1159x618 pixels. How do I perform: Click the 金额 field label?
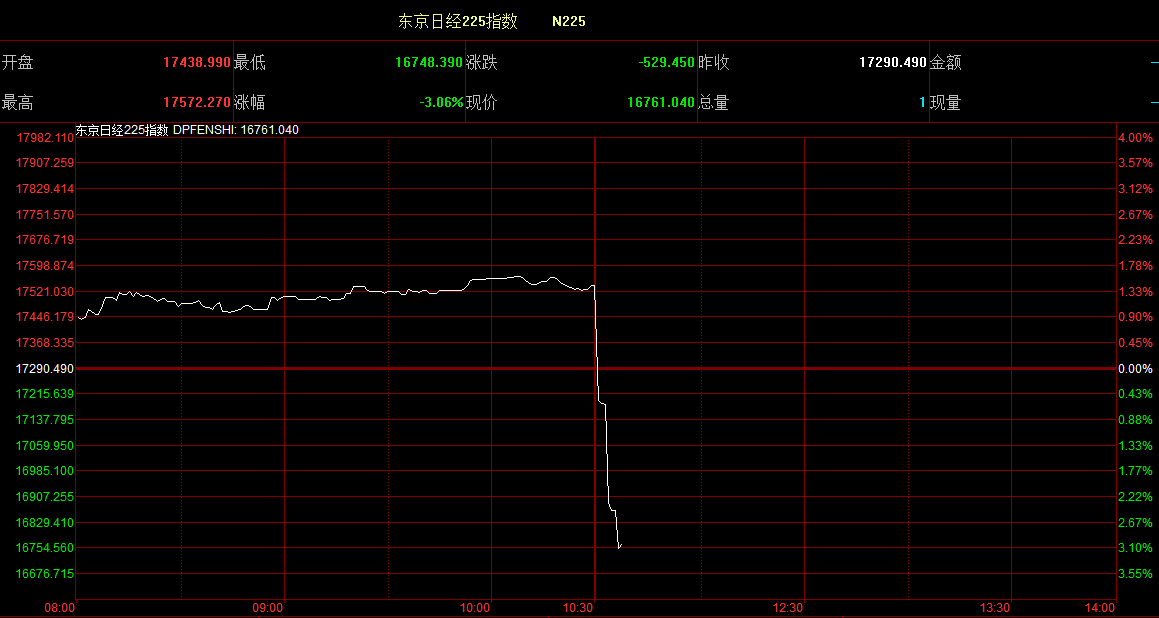click(x=946, y=62)
